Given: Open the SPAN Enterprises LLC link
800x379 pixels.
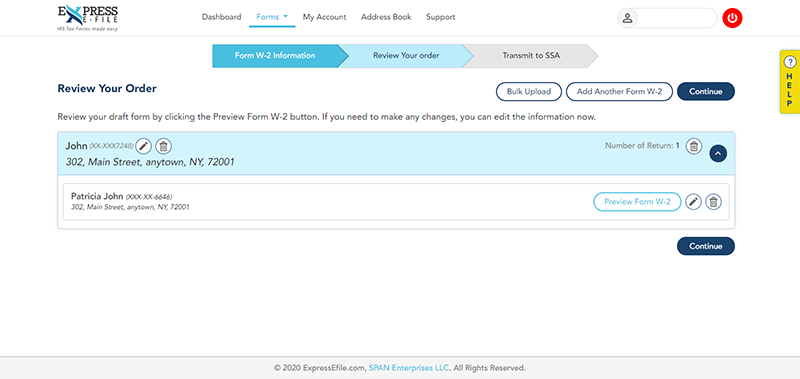Looking at the screenshot, I should (409, 368).
